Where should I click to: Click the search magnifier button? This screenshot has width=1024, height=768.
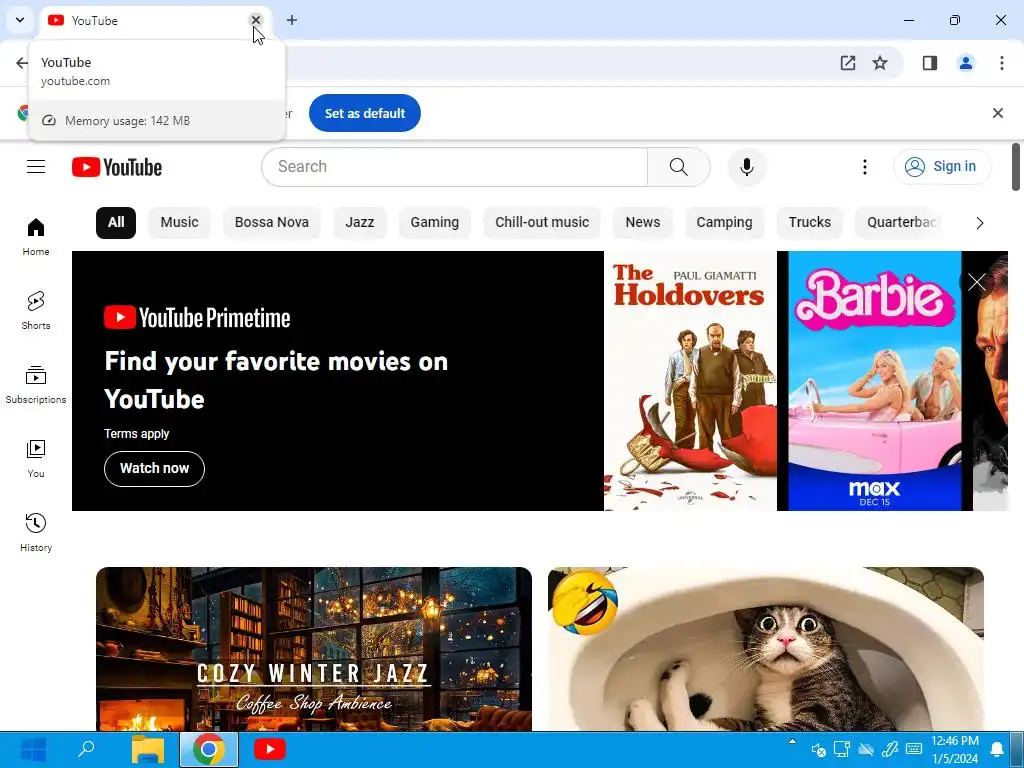point(679,167)
